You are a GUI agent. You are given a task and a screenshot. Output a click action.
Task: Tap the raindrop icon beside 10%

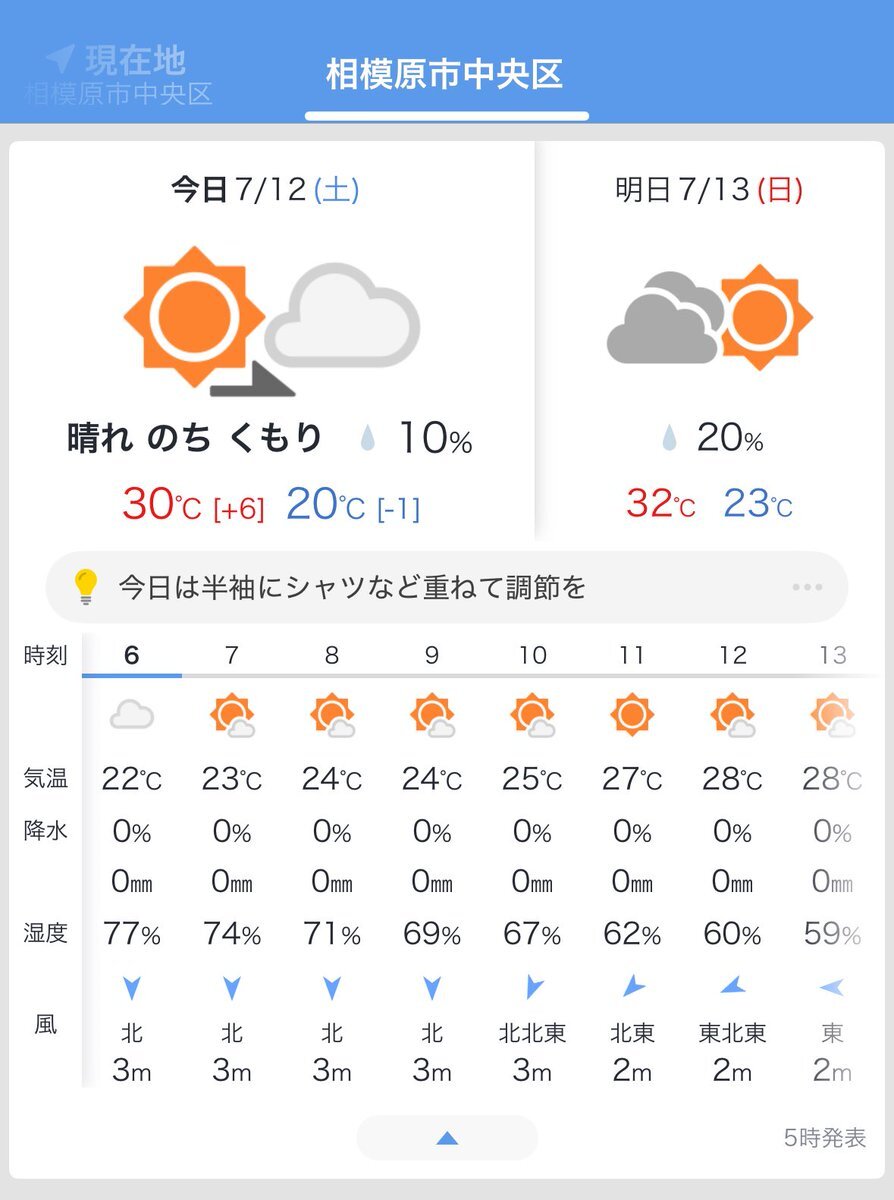coord(369,439)
